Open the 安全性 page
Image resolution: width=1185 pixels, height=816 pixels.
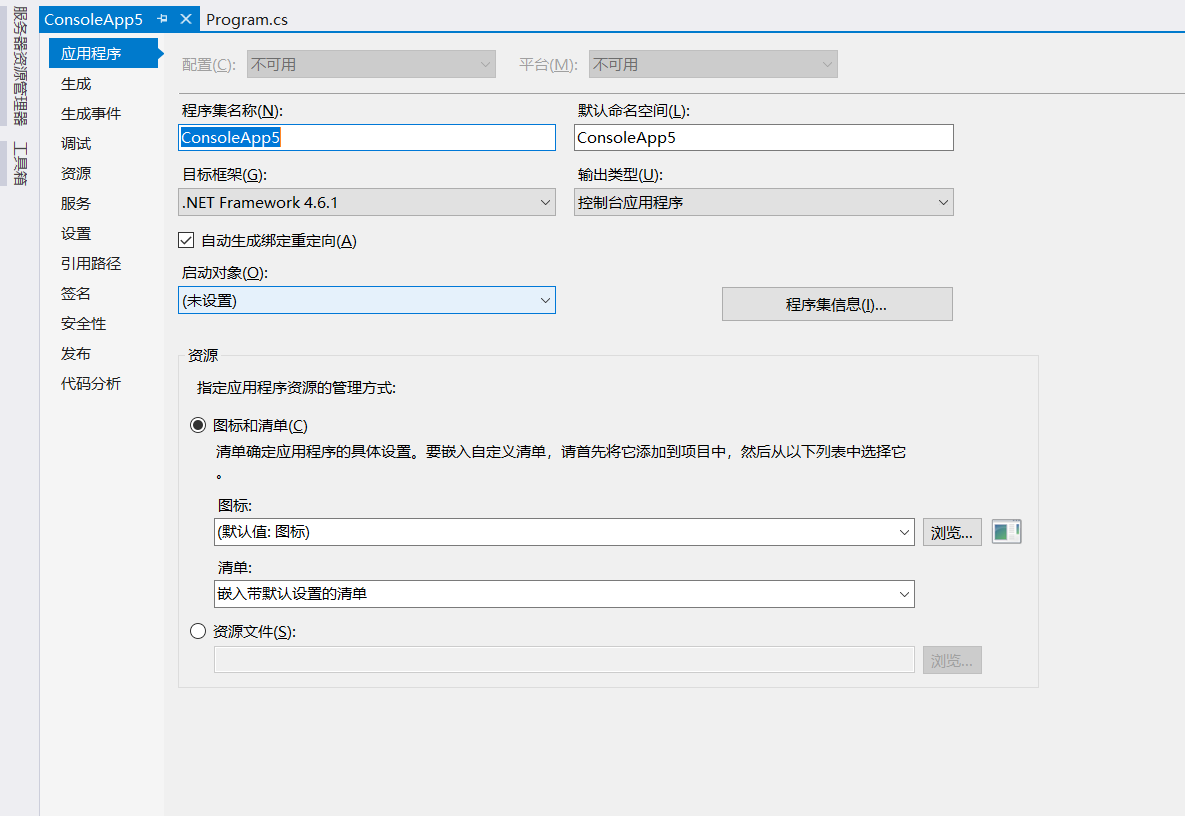click(83, 324)
